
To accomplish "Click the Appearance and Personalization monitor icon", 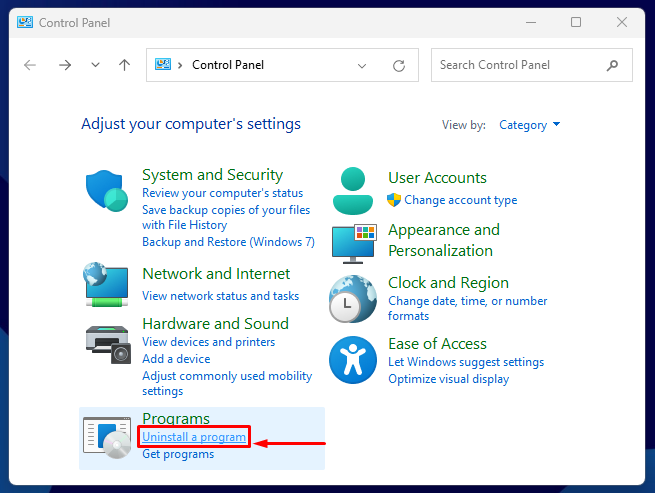I will (354, 244).
